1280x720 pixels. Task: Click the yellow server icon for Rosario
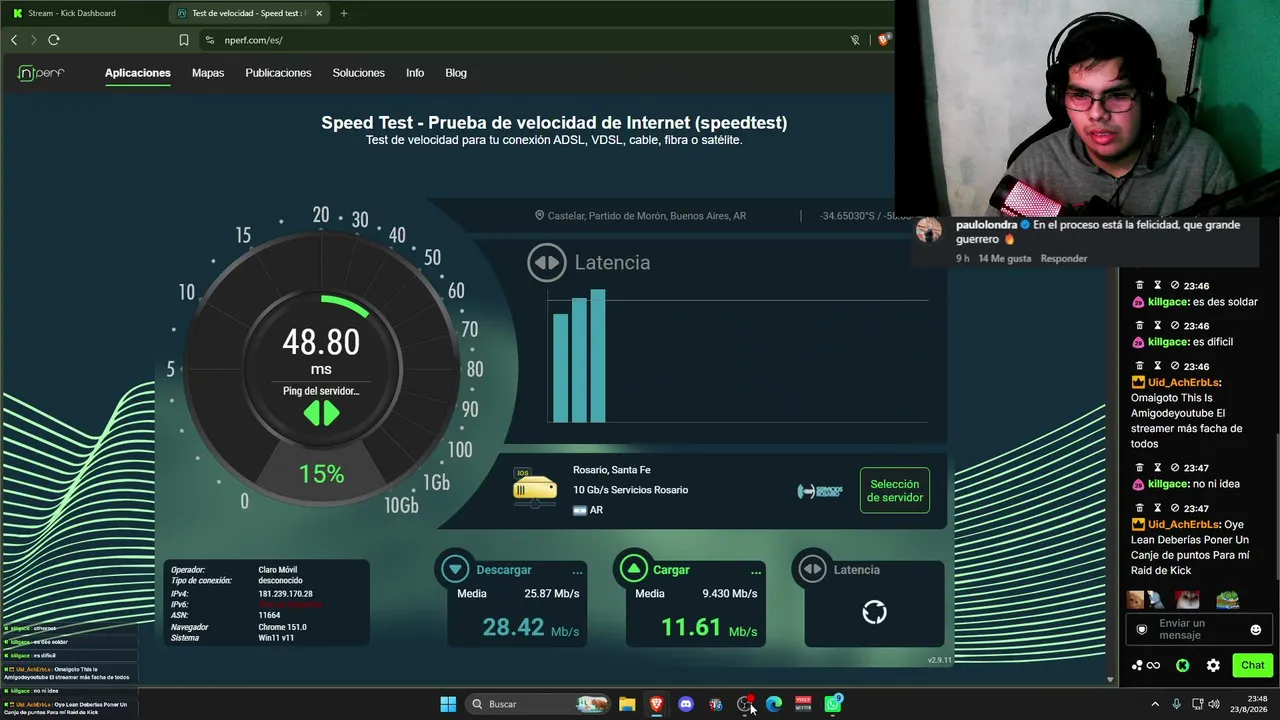click(535, 487)
